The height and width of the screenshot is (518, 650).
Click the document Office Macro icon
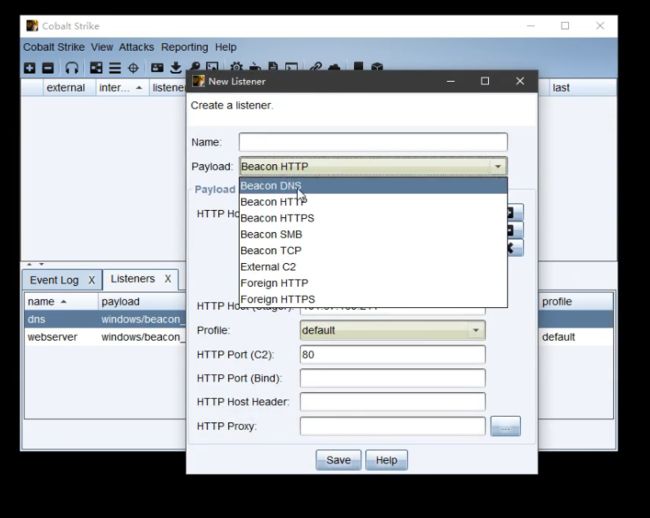(x=273, y=66)
